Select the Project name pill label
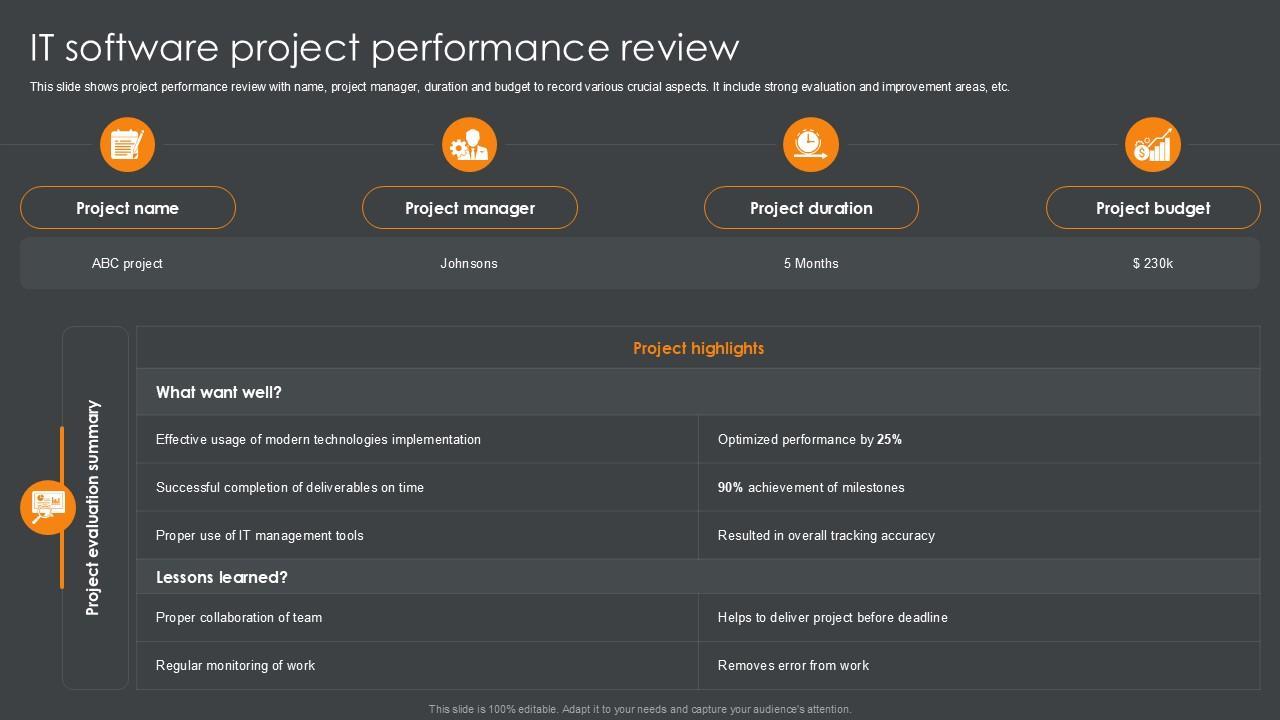The height and width of the screenshot is (720, 1280). click(x=128, y=208)
